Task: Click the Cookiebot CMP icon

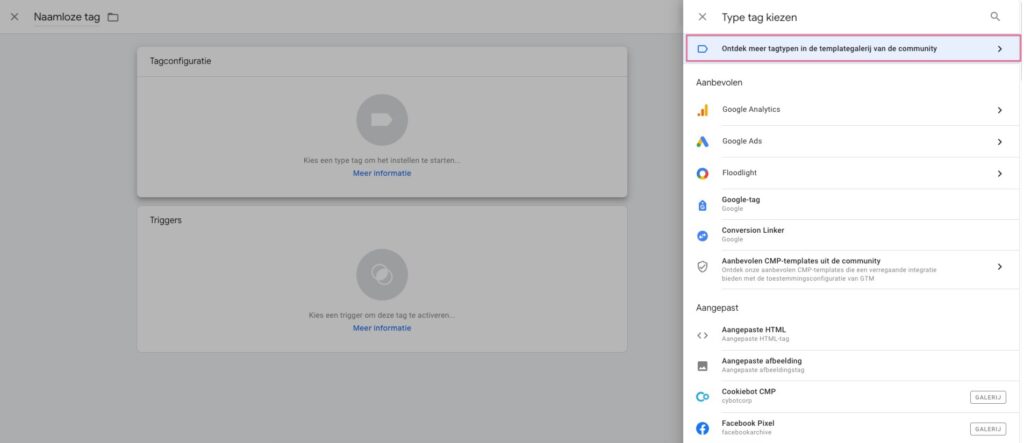Action: click(703, 397)
